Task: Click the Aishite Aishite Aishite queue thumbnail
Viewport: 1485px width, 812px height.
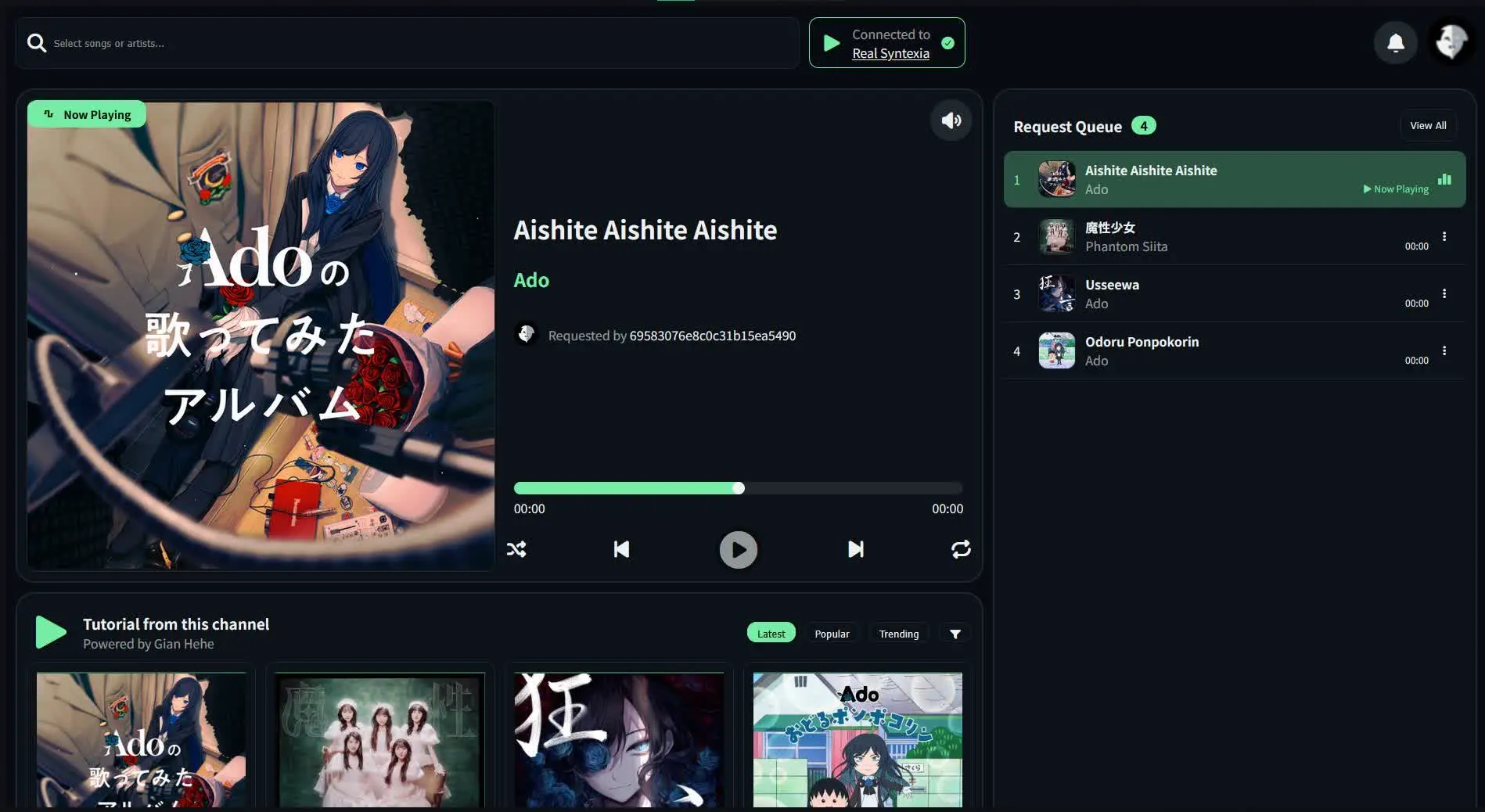Action: tap(1056, 179)
